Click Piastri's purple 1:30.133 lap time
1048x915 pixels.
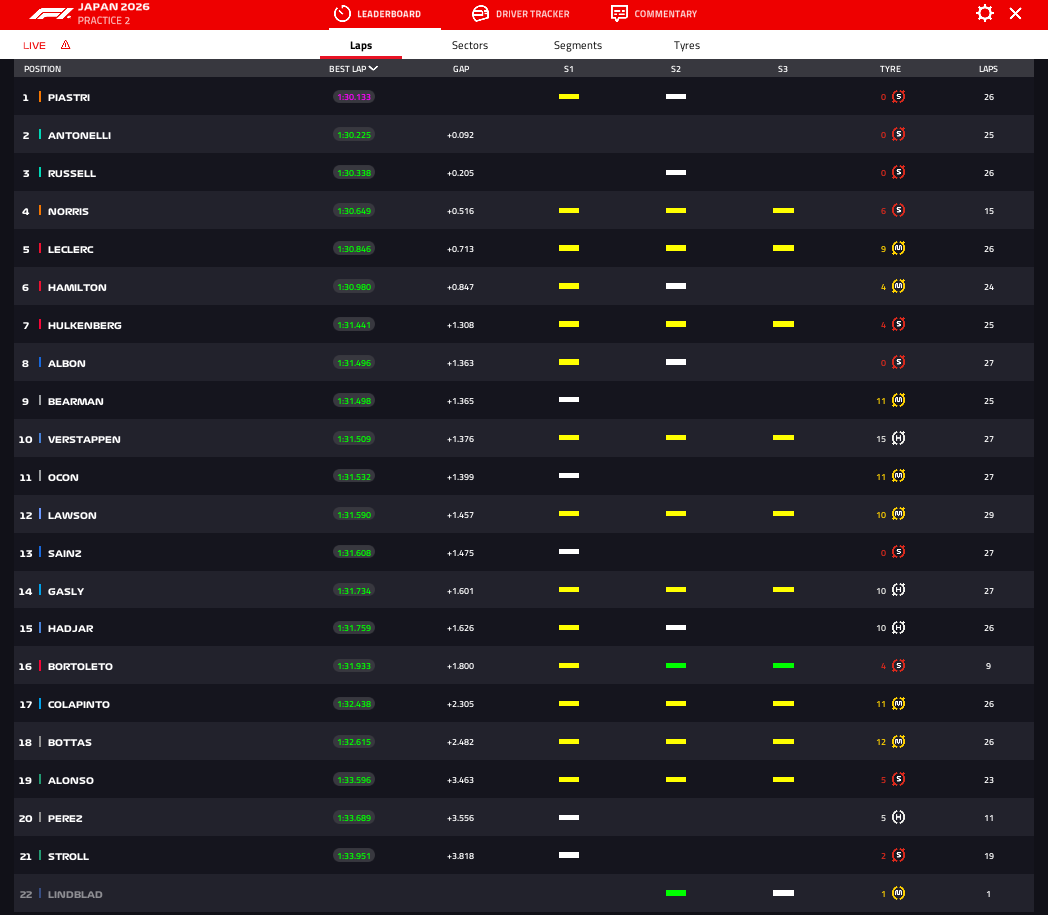354,97
